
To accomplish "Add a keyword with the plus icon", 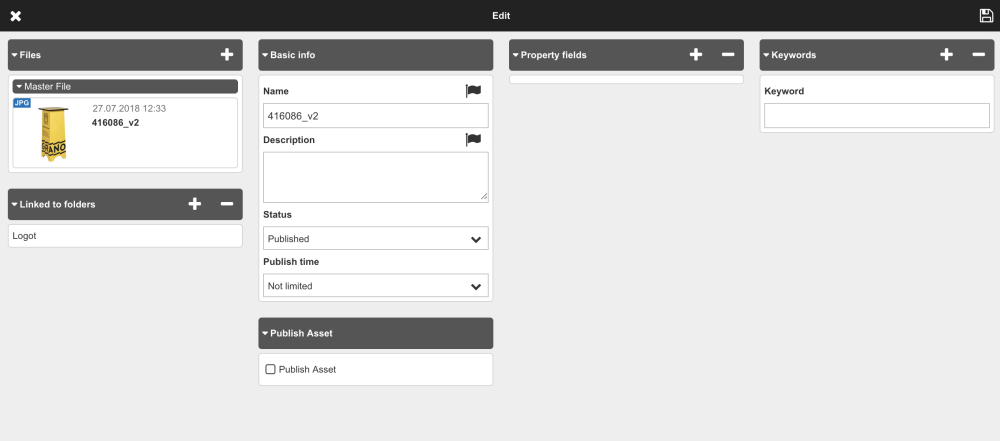I will [946, 55].
